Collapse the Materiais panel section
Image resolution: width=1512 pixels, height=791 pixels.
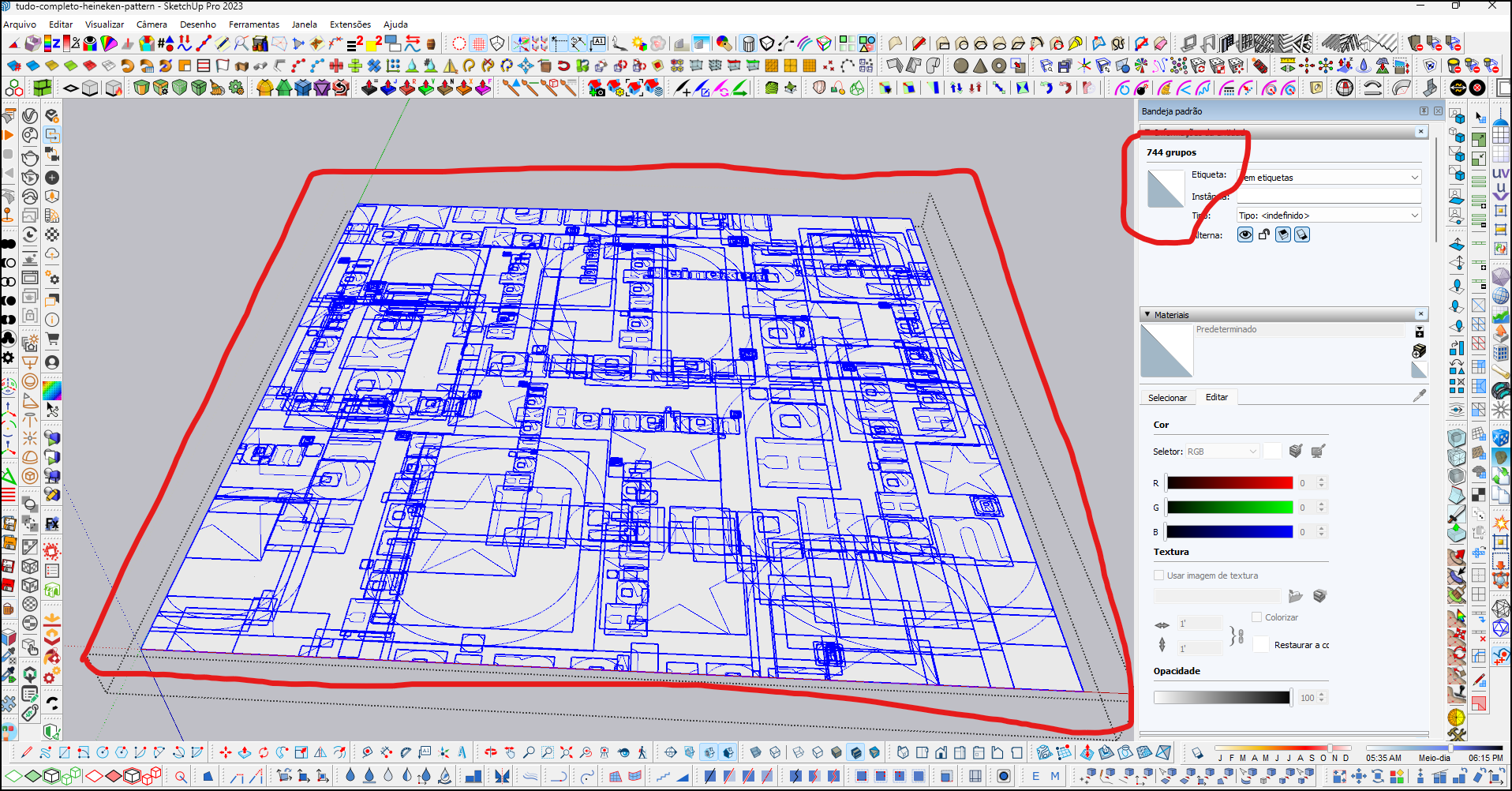(x=1147, y=314)
